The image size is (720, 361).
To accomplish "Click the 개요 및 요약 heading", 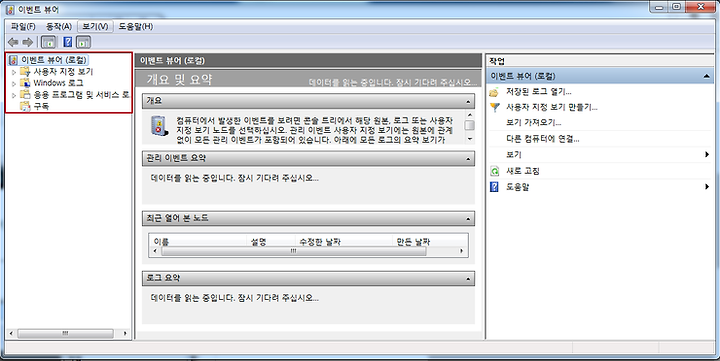I will click(179, 79).
